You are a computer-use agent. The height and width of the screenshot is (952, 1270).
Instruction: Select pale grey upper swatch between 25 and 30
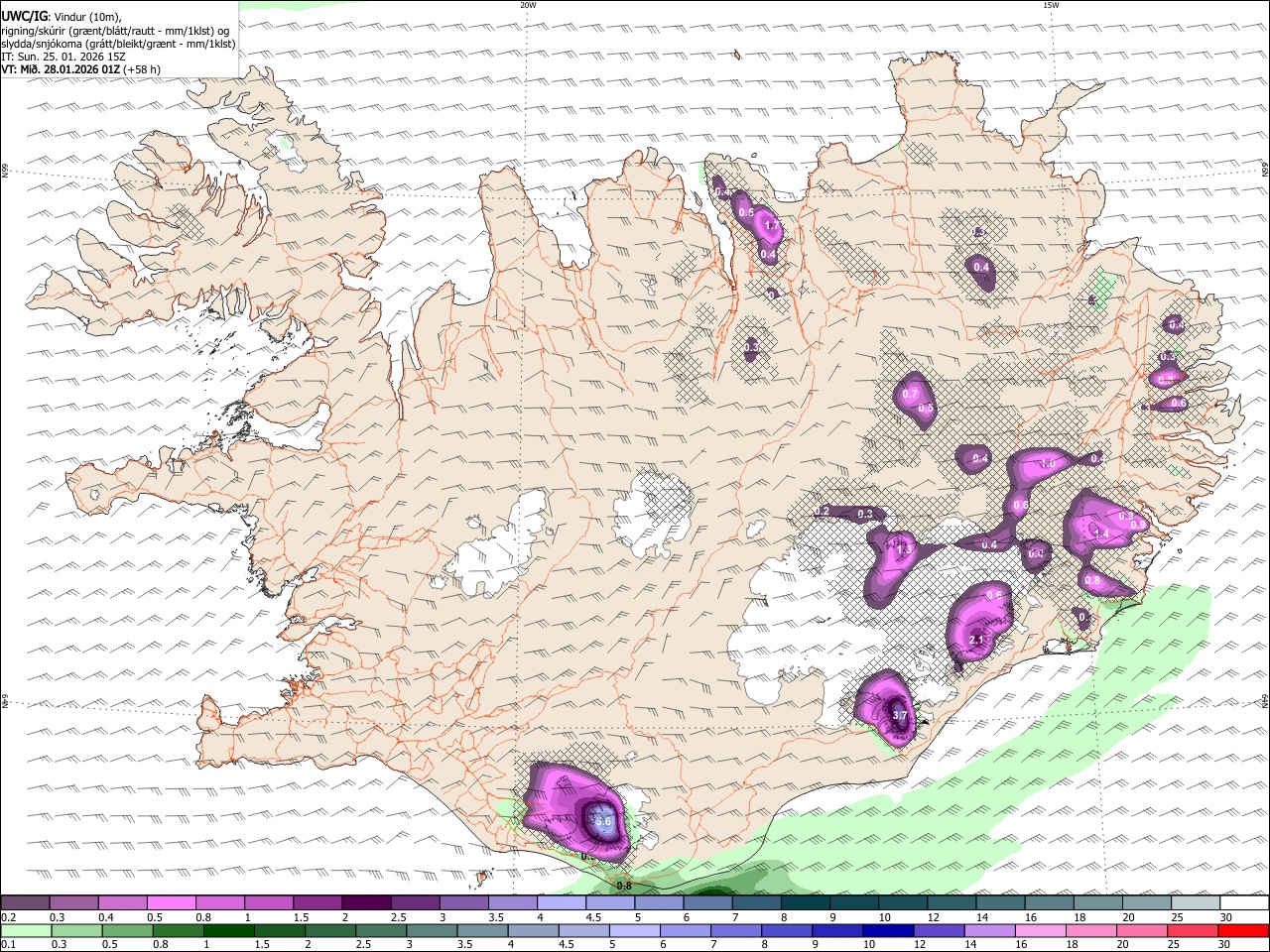(1196, 903)
